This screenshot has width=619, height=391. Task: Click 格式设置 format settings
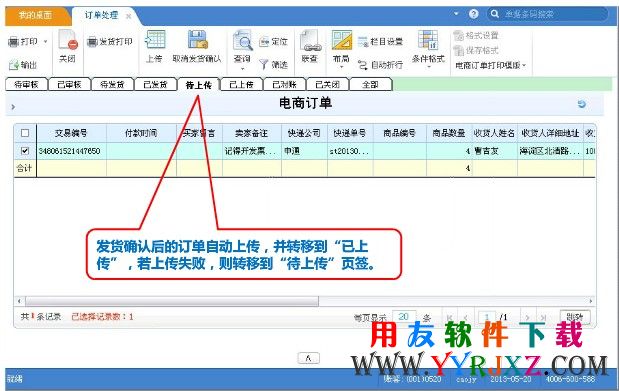tap(476, 36)
